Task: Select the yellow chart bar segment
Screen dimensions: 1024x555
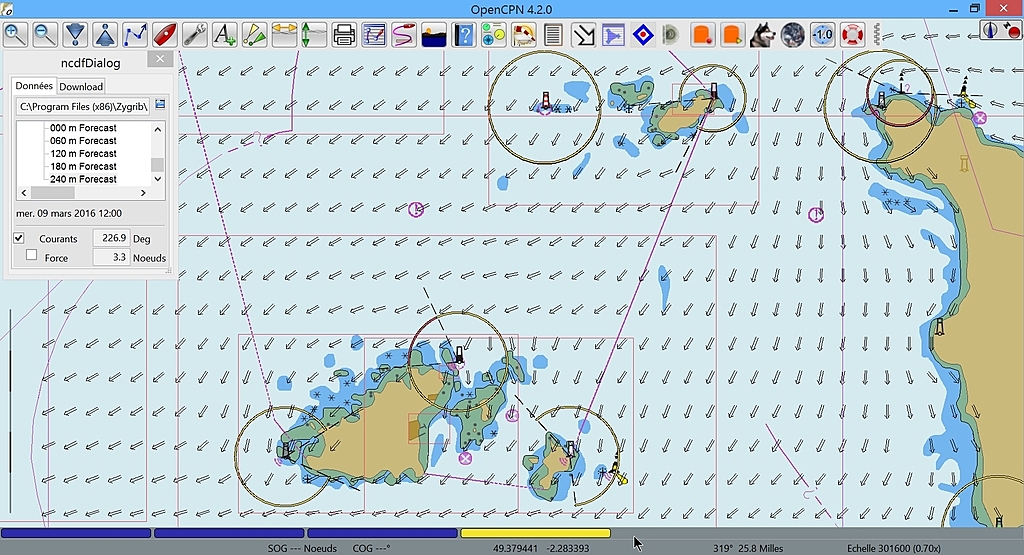Action: click(536, 533)
